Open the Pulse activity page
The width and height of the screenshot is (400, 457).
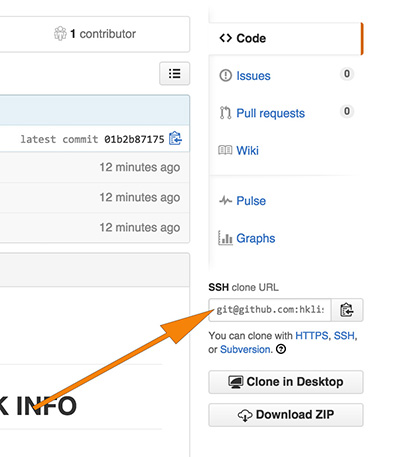pyautogui.click(x=251, y=201)
